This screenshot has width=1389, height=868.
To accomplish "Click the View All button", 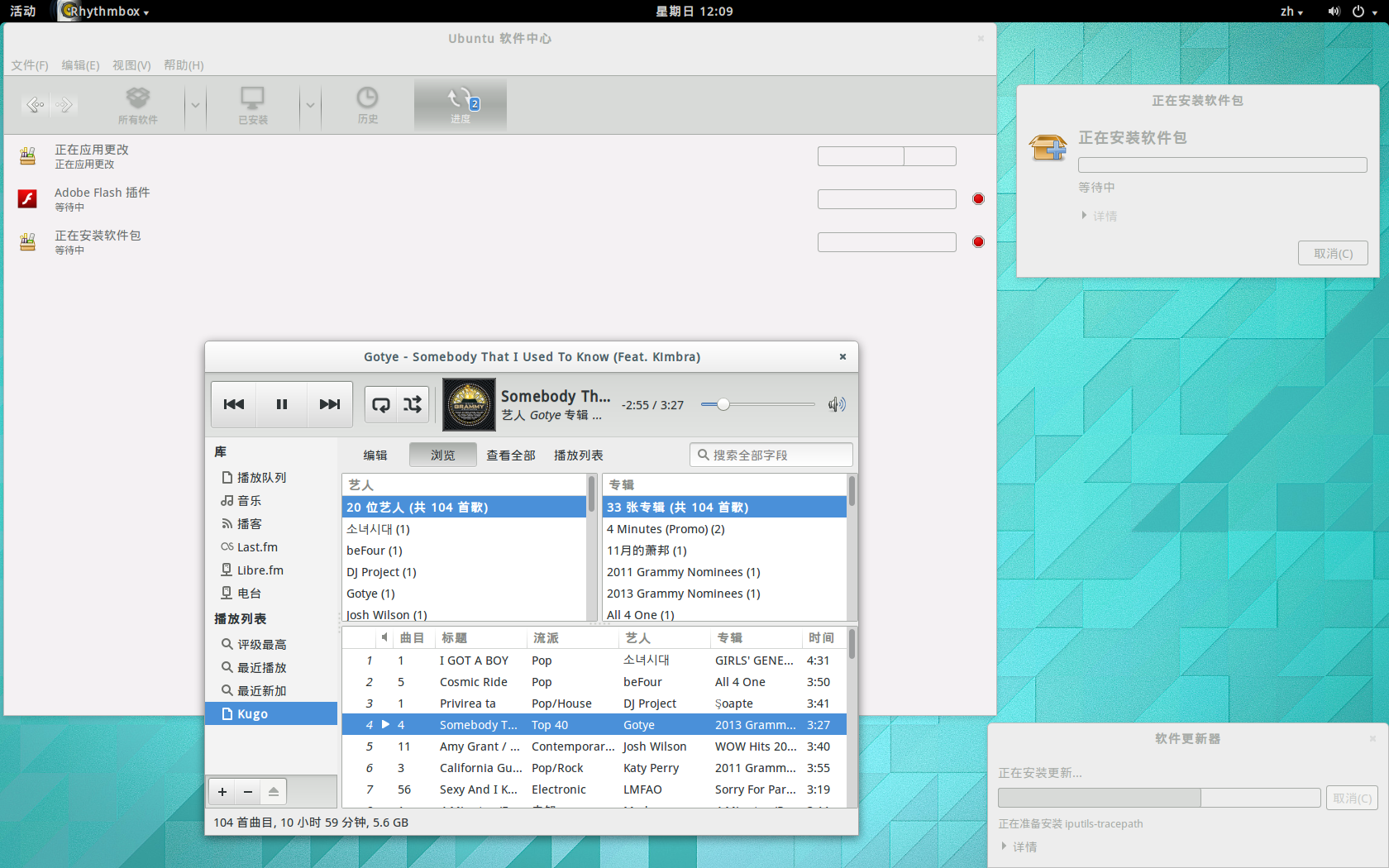I will 511,455.
